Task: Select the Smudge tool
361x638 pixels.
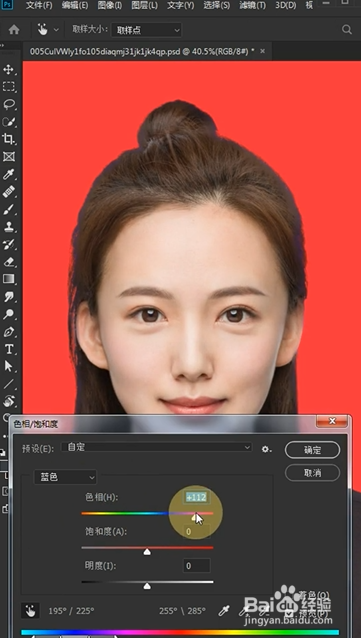Action: tap(9, 297)
